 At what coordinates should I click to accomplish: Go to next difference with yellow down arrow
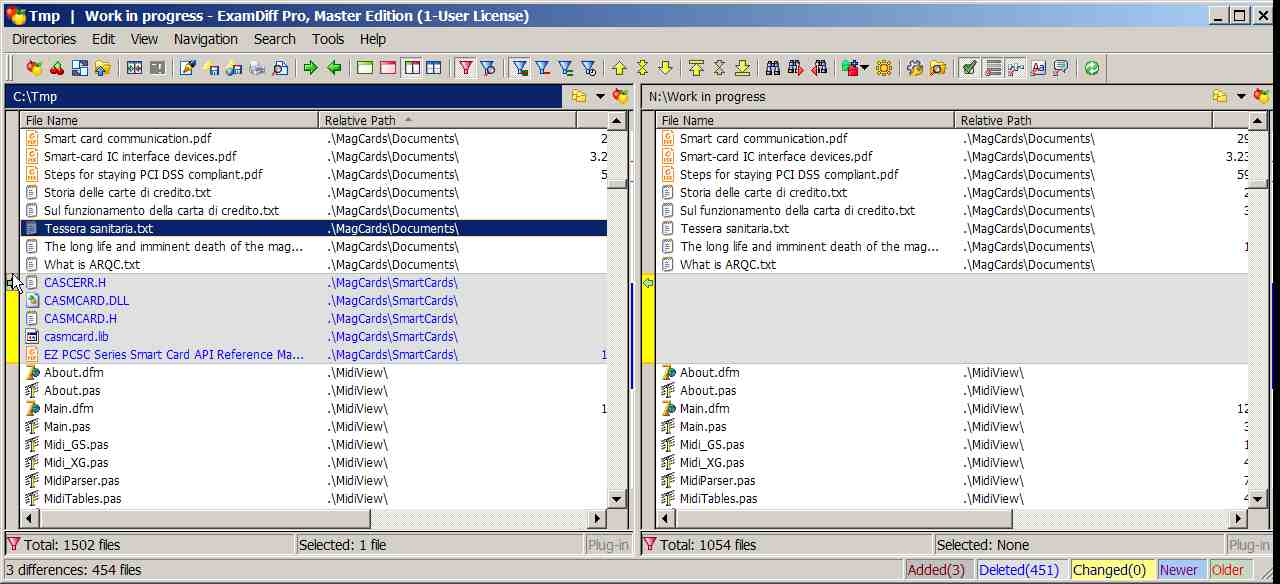coord(665,68)
